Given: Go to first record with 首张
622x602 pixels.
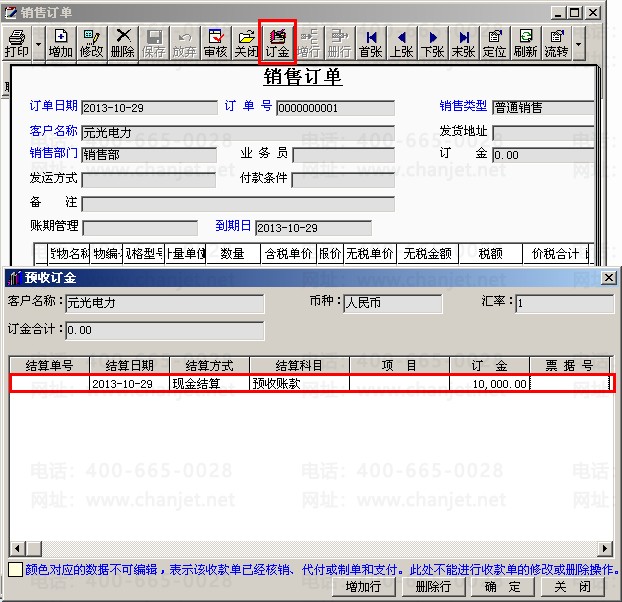Looking at the screenshot, I should 371,43.
